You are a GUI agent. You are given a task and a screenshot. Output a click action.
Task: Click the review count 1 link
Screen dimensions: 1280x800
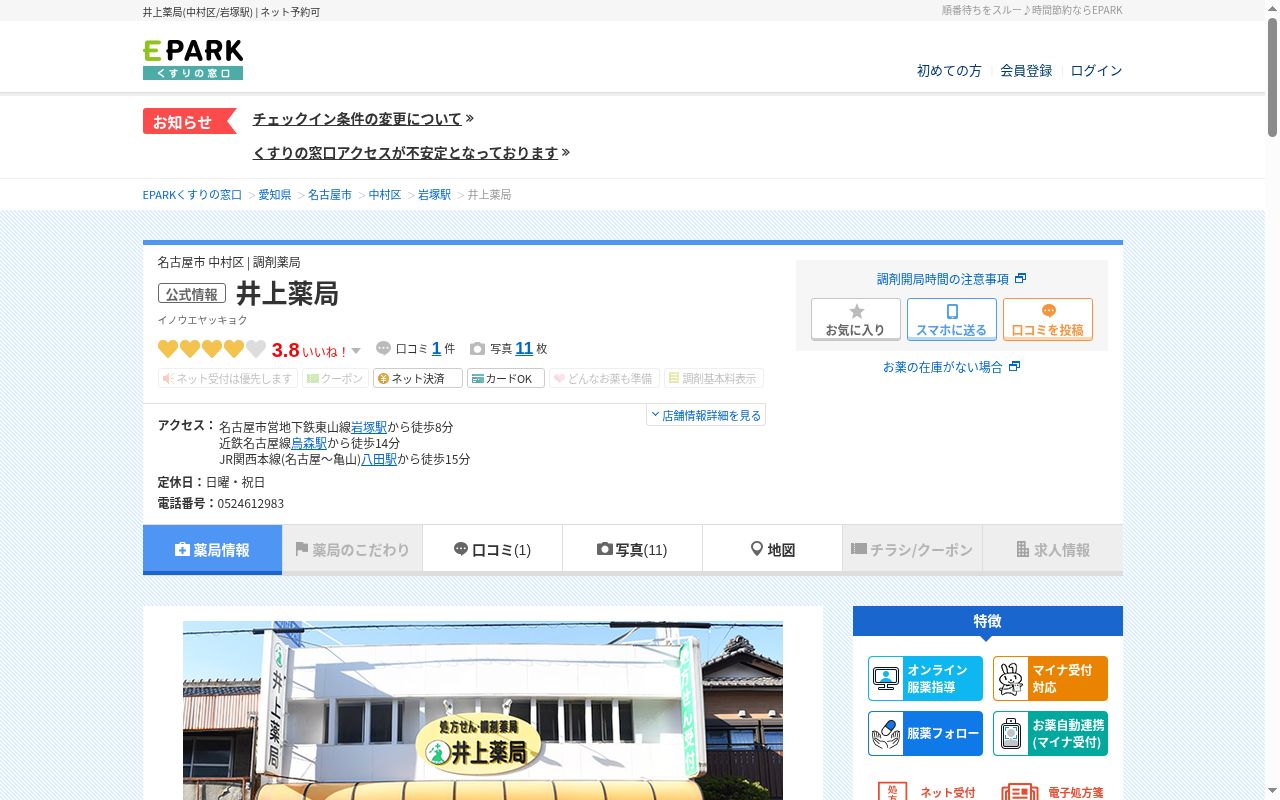[436, 348]
